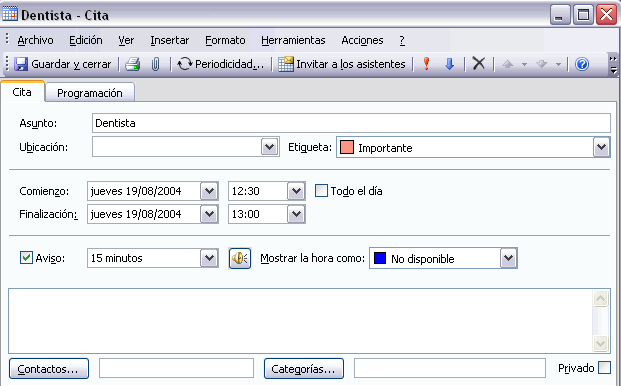Delete the appointment with X icon
621x386 pixels.
click(x=479, y=63)
